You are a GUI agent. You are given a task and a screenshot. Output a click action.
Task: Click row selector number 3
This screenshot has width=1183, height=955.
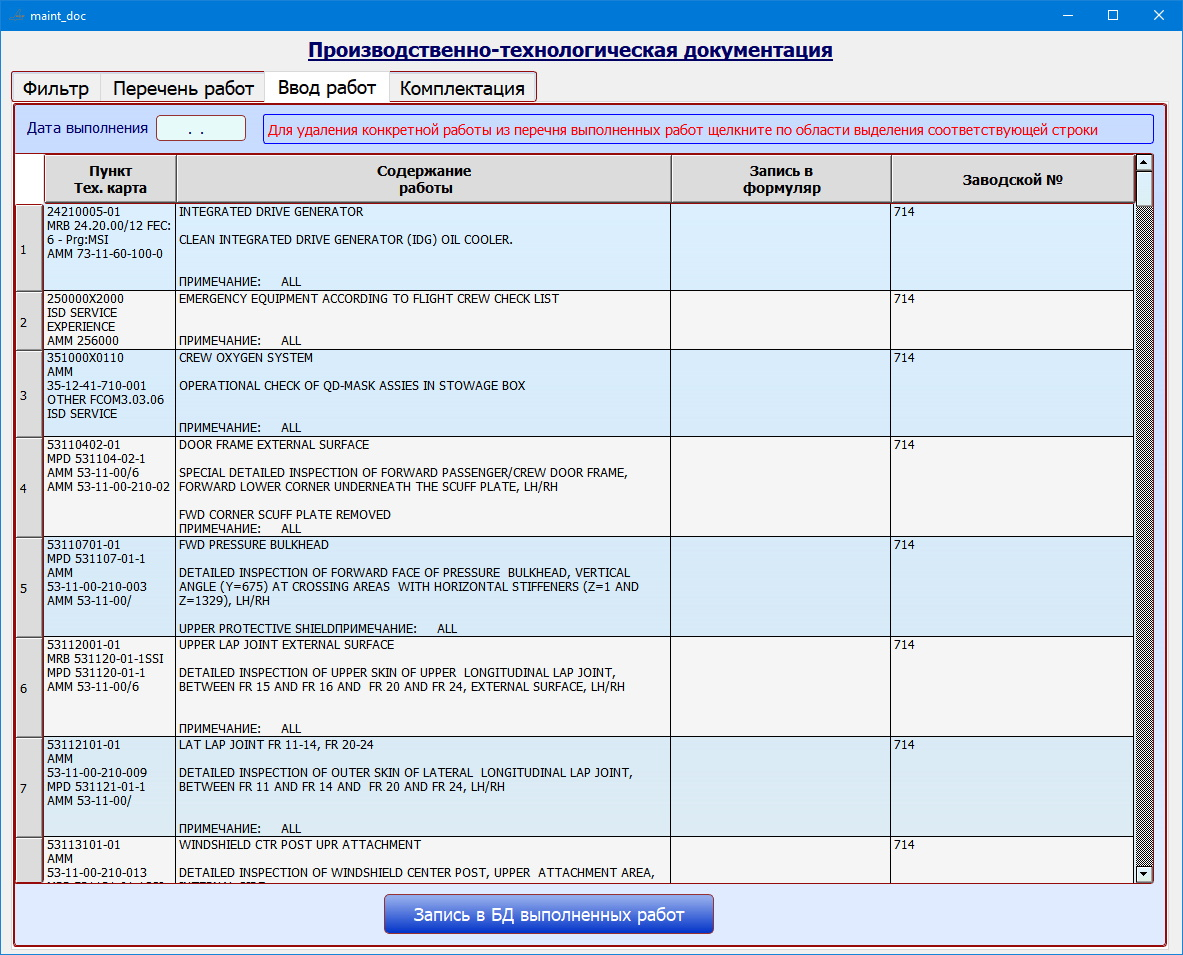coord(29,393)
